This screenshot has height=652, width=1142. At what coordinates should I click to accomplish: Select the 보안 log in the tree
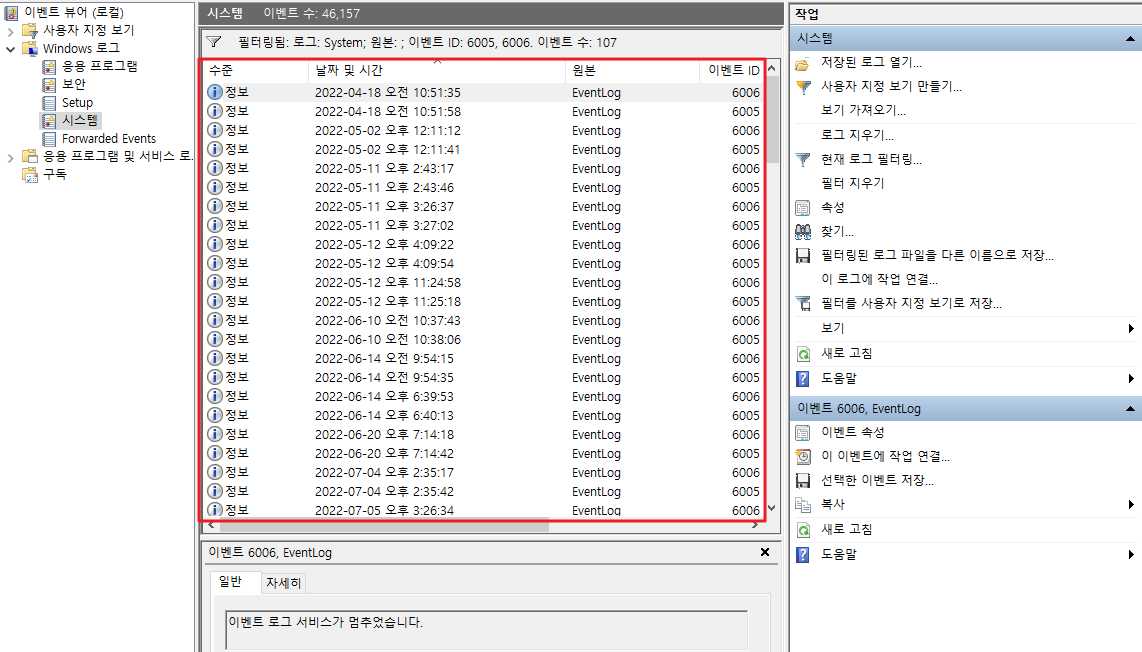pos(74,85)
